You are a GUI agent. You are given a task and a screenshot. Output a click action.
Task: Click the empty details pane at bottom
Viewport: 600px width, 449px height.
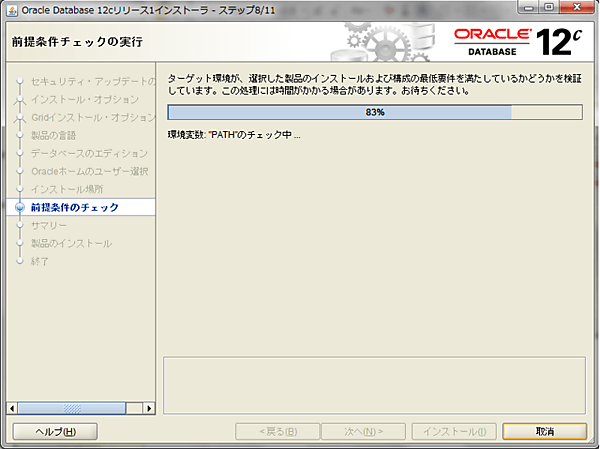pyautogui.click(x=374, y=385)
